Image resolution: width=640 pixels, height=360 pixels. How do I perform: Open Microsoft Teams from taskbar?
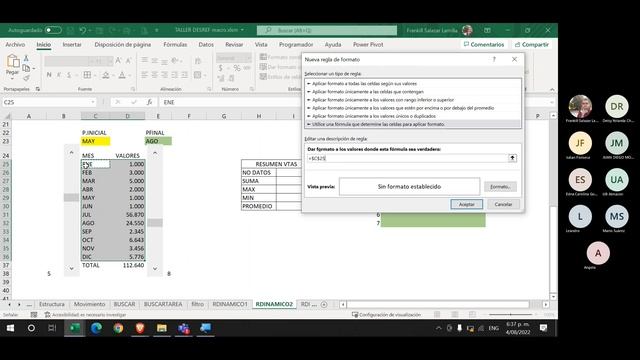click(x=184, y=328)
